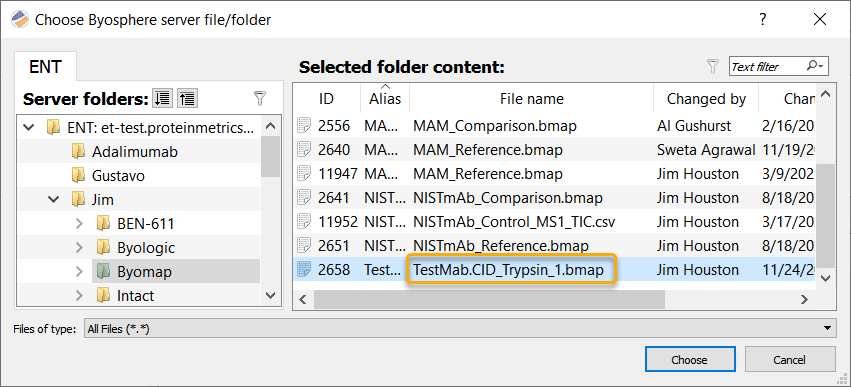
Task: Click the horizontal scrollbar of file list
Action: point(554,299)
